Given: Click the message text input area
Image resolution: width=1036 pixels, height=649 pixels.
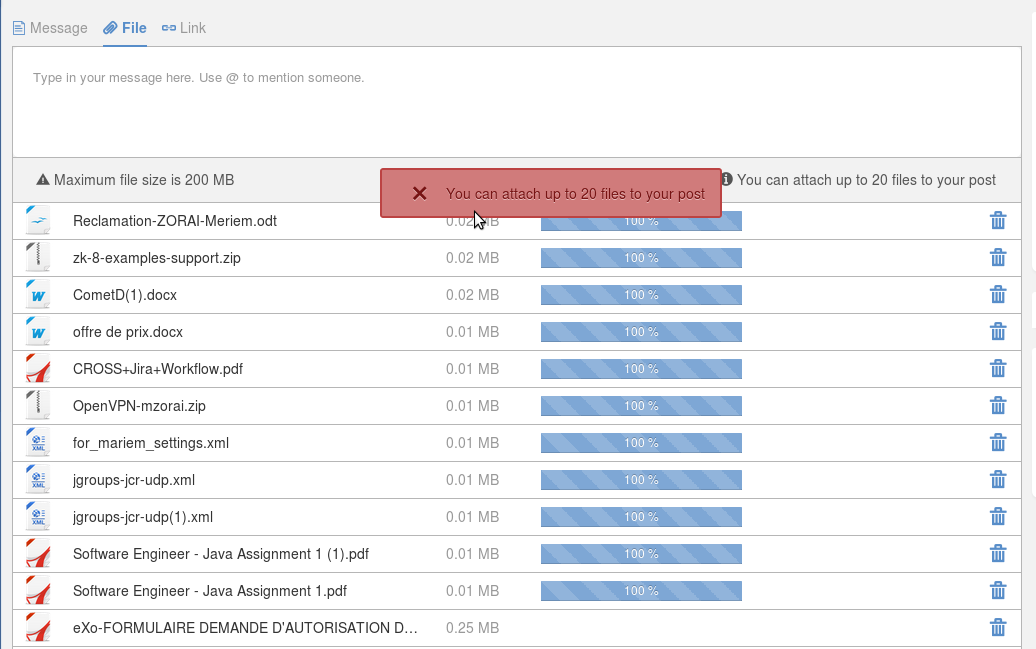Looking at the screenshot, I should pyautogui.click(x=517, y=102).
